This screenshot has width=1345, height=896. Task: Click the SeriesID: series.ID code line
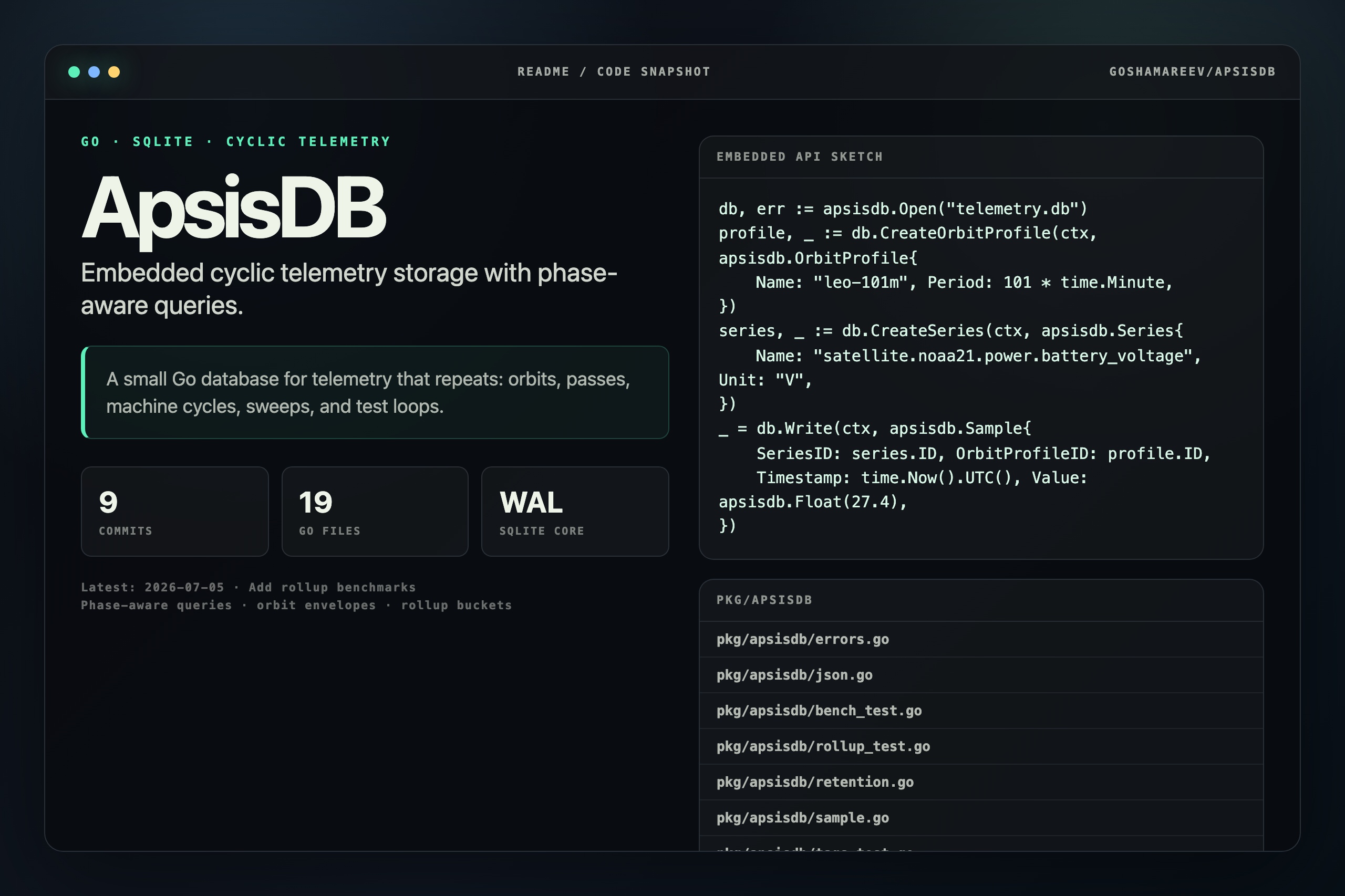tap(983, 454)
